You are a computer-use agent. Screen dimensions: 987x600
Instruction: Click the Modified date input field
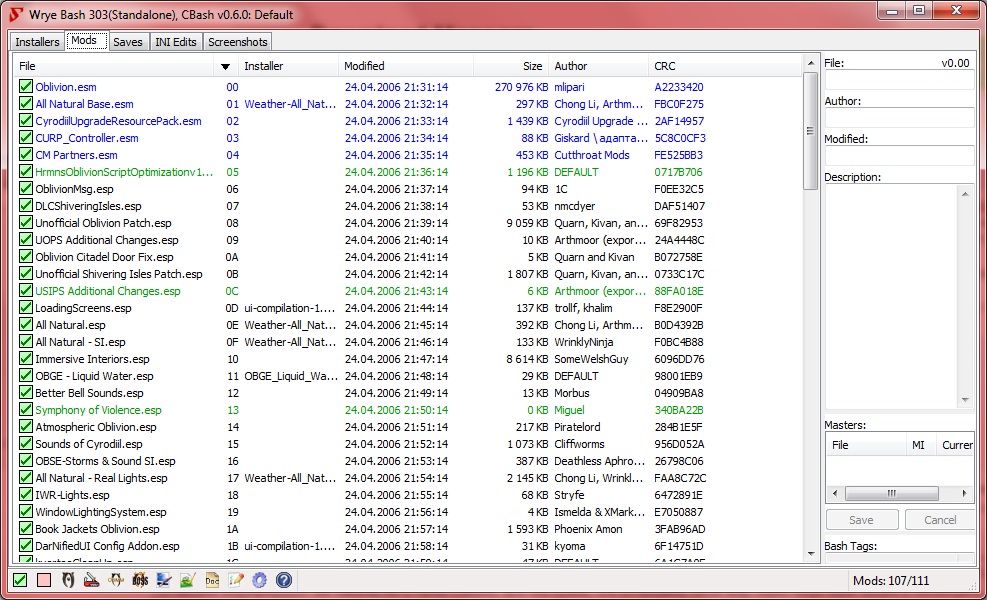[x=900, y=156]
